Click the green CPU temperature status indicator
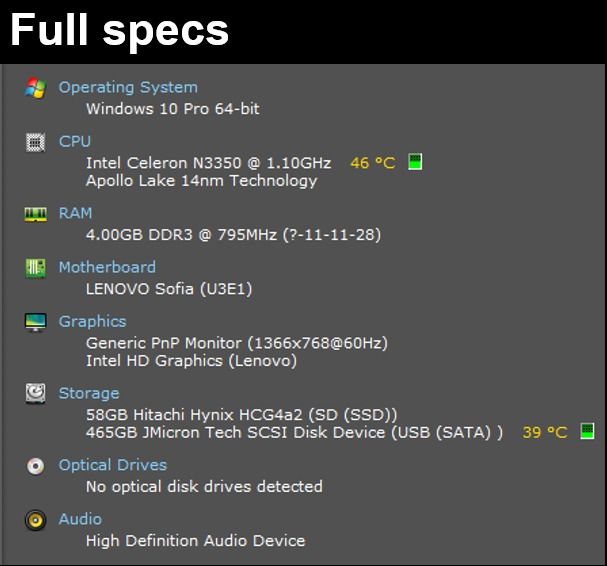This screenshot has height=566, width=607. (x=415, y=161)
